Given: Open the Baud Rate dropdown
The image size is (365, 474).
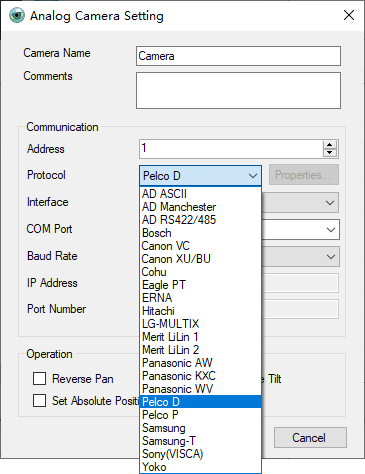Looking at the screenshot, I should [331, 256].
